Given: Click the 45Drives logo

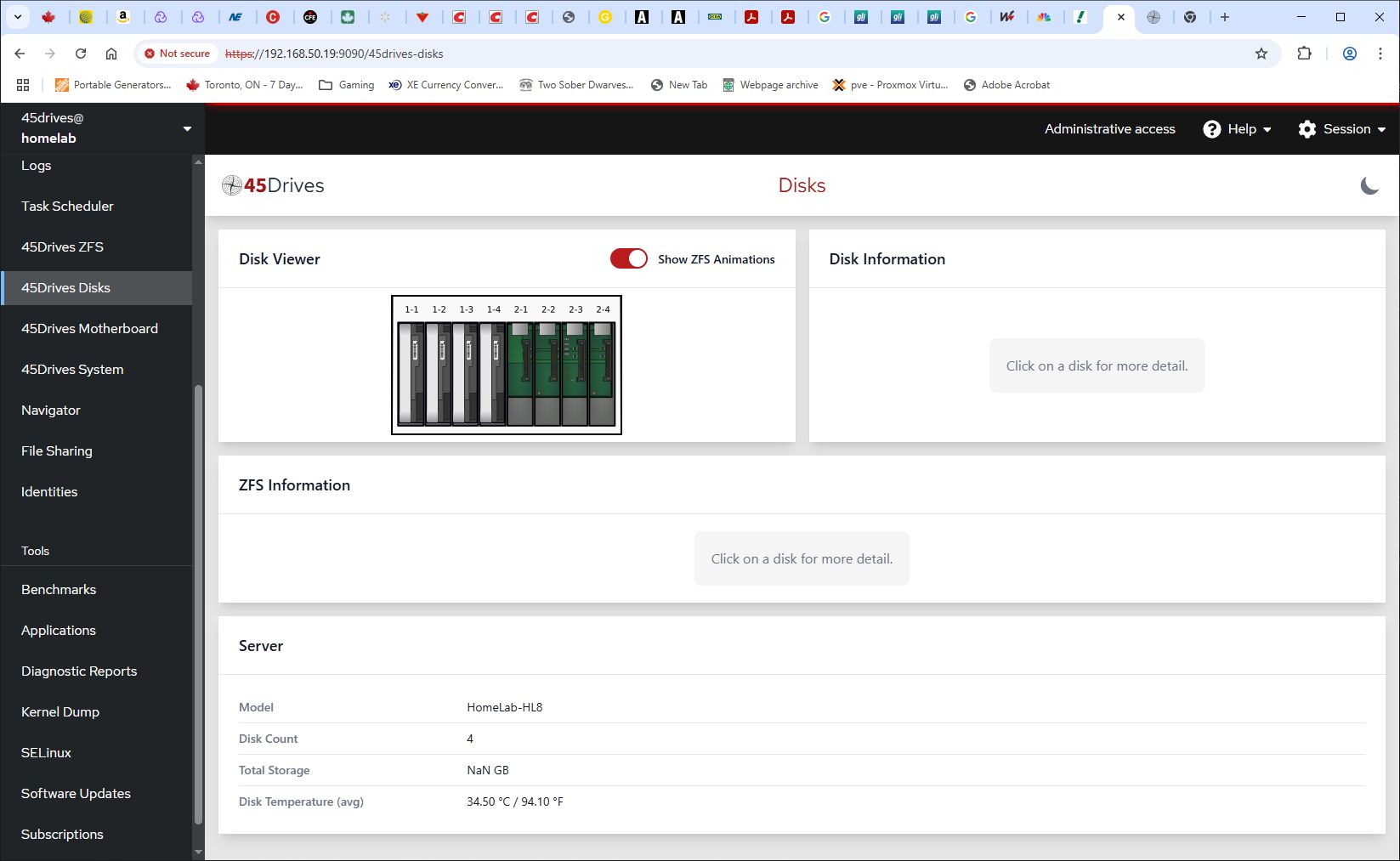Looking at the screenshot, I should 273,185.
